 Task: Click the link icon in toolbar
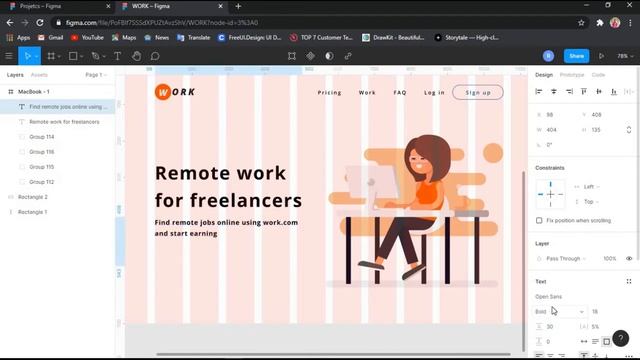348,56
